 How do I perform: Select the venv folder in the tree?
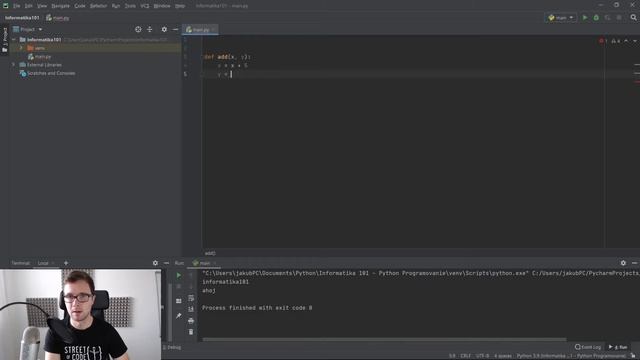(x=40, y=48)
